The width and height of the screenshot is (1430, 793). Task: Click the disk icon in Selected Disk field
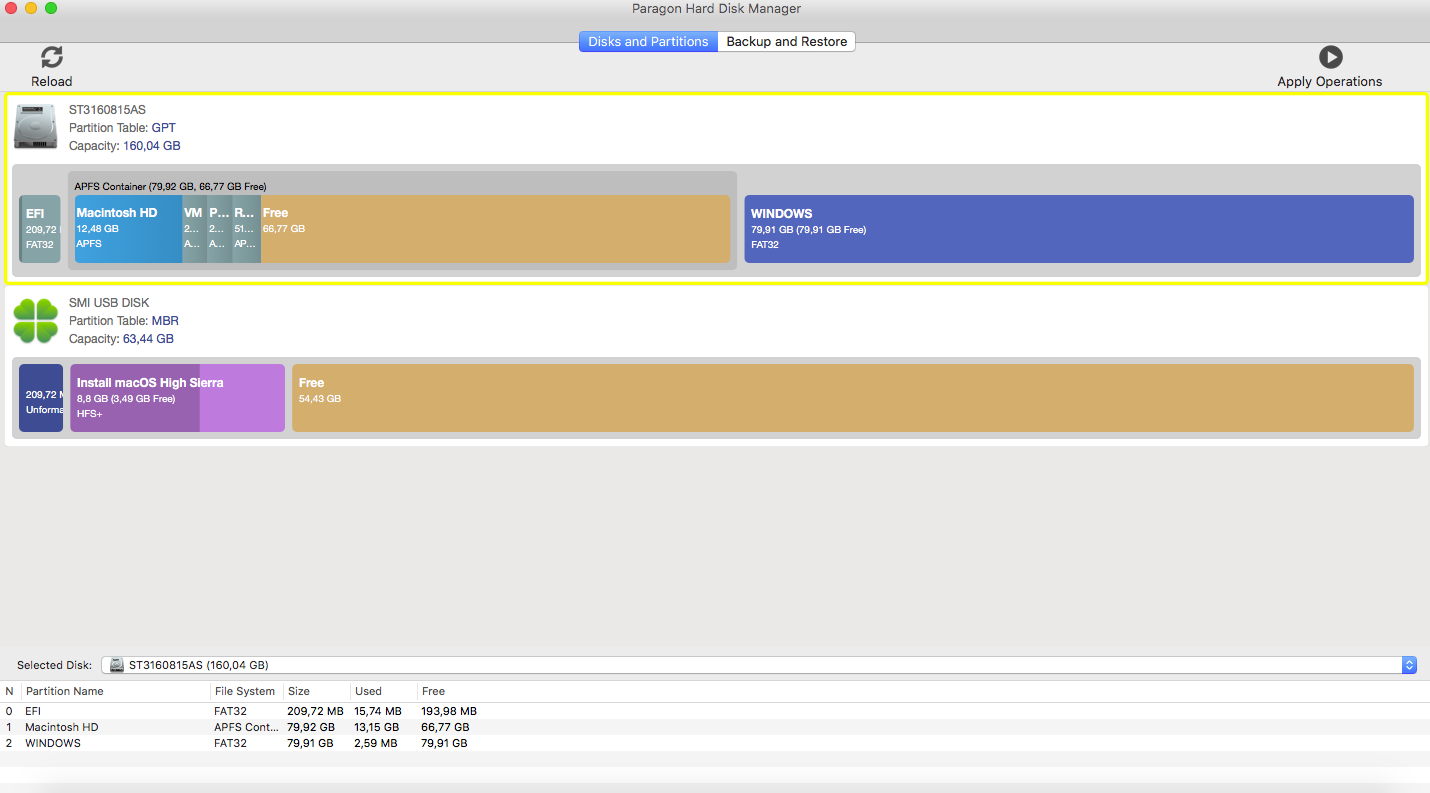coord(117,665)
